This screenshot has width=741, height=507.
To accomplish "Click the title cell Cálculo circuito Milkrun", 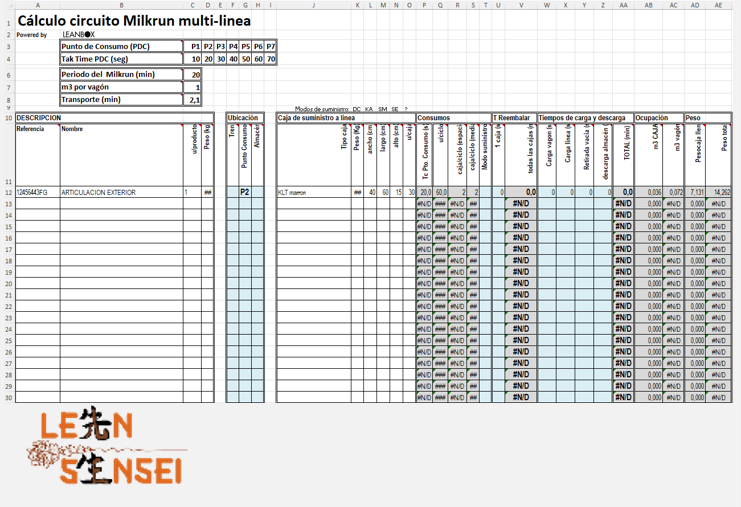I will (x=134, y=20).
